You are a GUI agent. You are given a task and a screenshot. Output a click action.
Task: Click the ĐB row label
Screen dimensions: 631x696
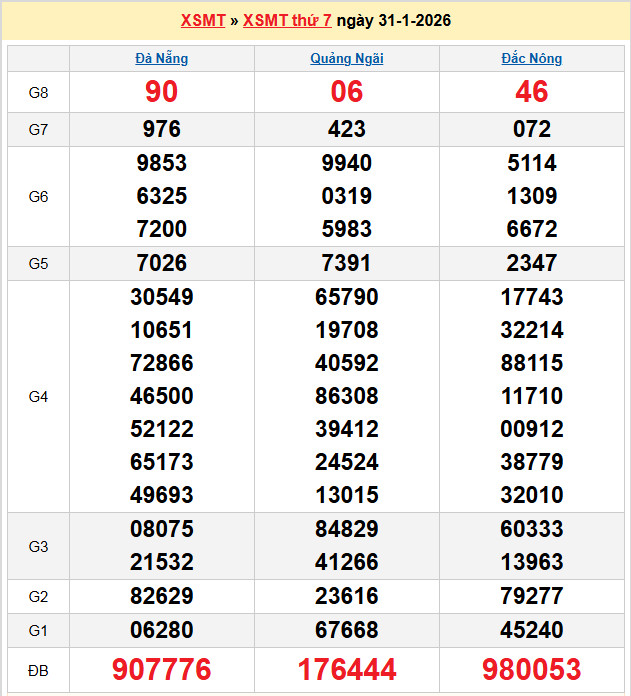(38, 669)
